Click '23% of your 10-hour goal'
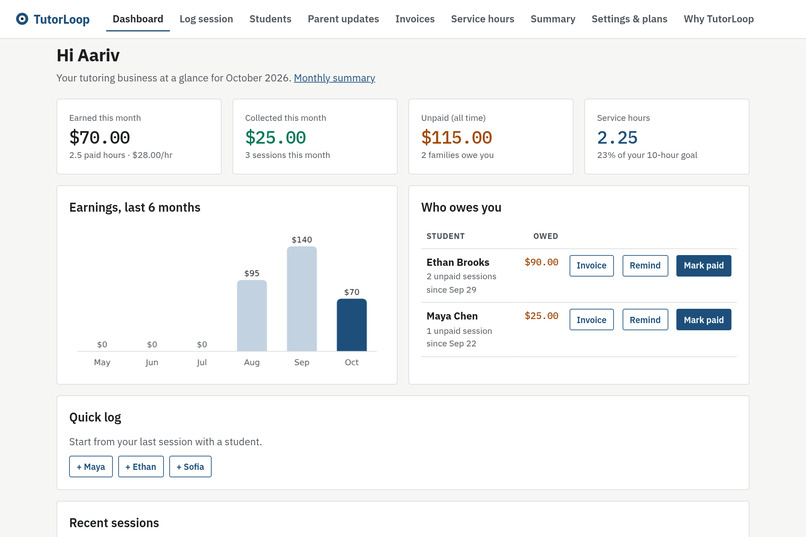This screenshot has width=806, height=537. tap(647, 155)
